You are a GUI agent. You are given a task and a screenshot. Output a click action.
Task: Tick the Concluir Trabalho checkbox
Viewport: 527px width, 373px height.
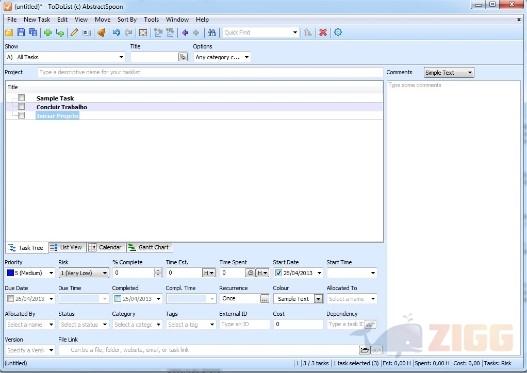click(x=22, y=107)
